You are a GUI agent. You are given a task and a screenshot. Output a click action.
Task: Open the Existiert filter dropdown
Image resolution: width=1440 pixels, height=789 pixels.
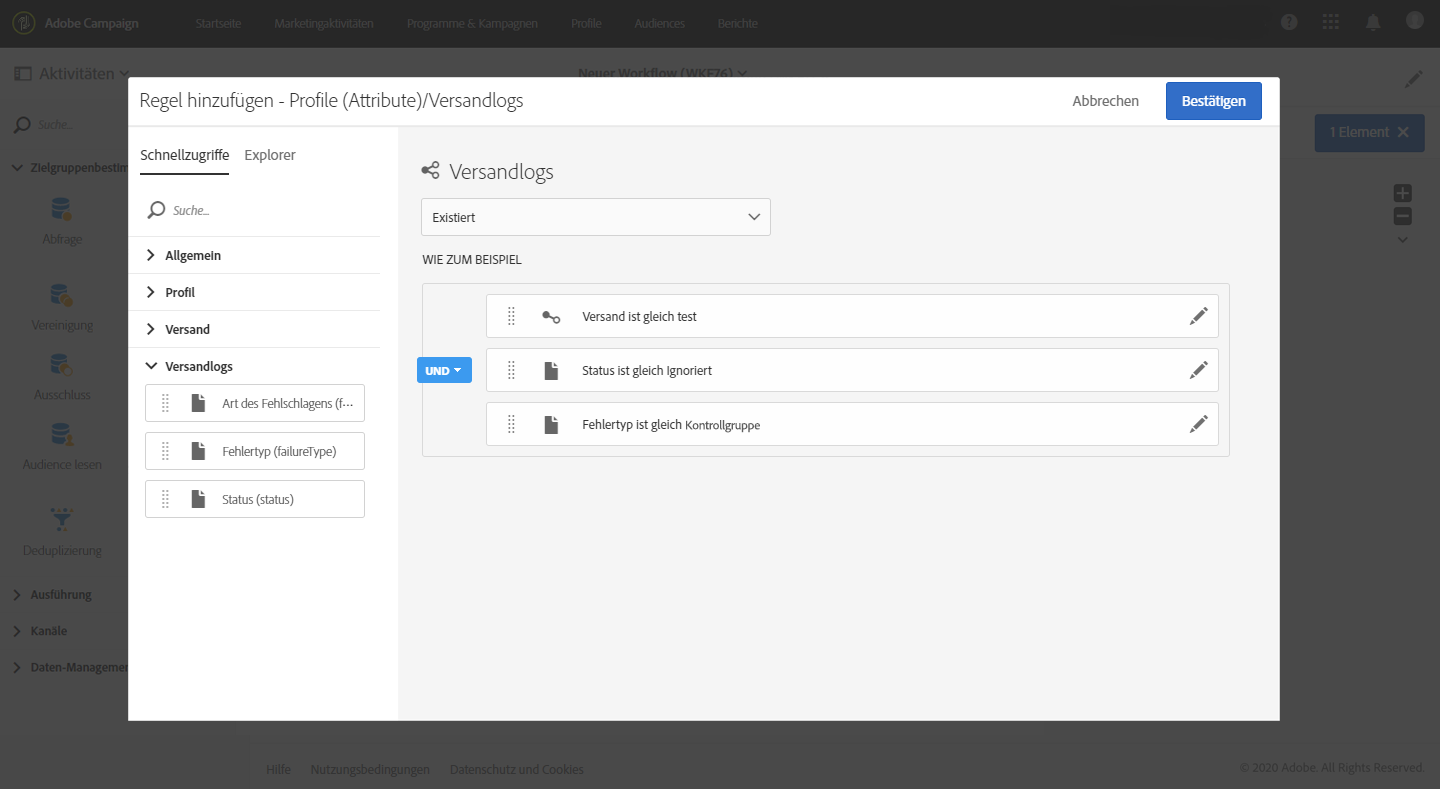coord(595,217)
